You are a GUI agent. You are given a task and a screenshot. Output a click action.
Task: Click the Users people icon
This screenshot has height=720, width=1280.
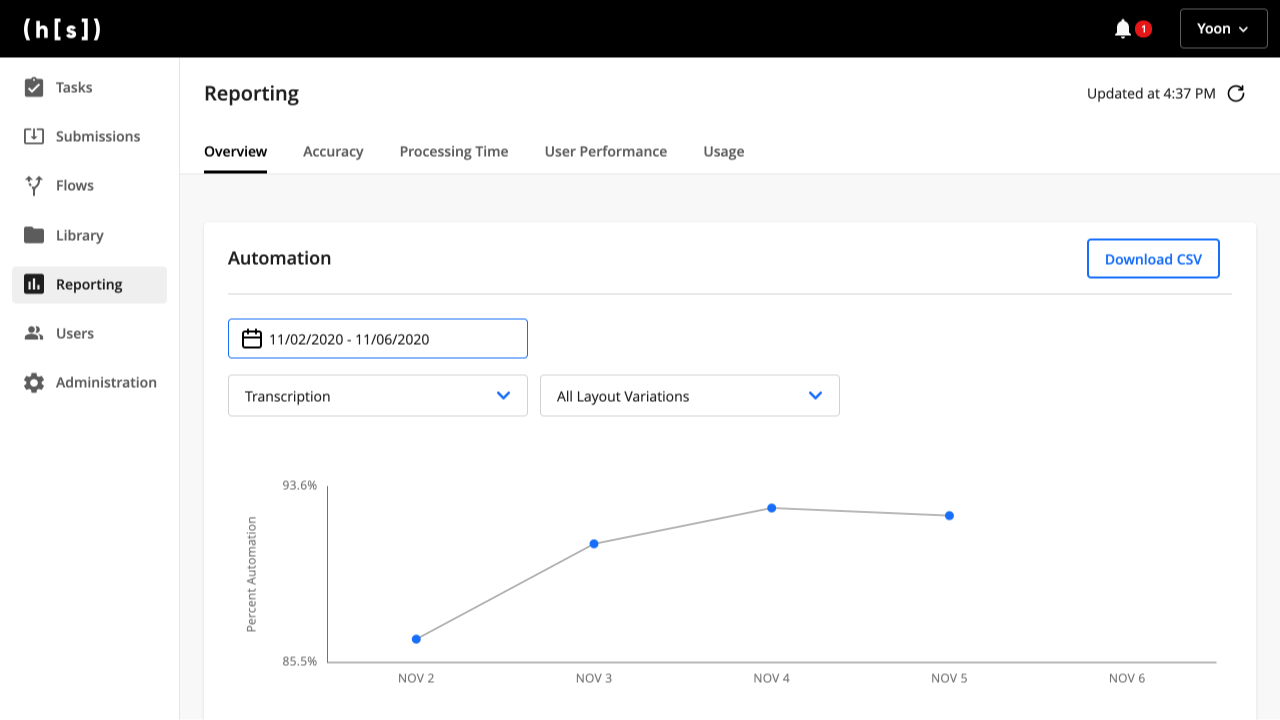(34, 333)
